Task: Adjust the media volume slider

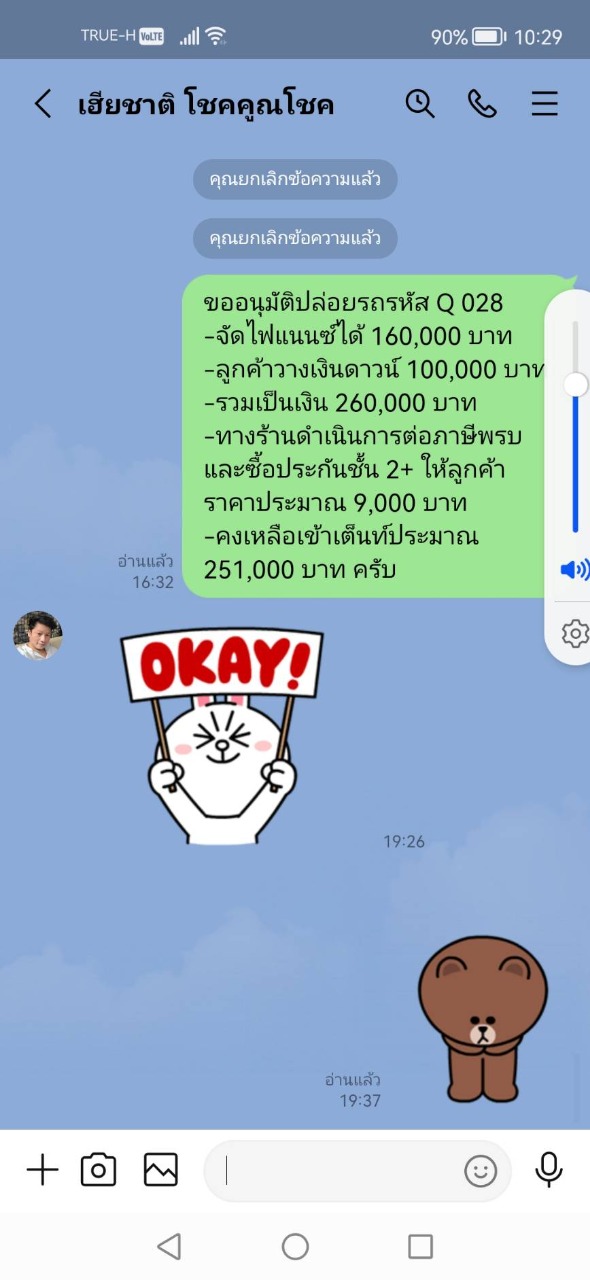Action: (x=575, y=427)
